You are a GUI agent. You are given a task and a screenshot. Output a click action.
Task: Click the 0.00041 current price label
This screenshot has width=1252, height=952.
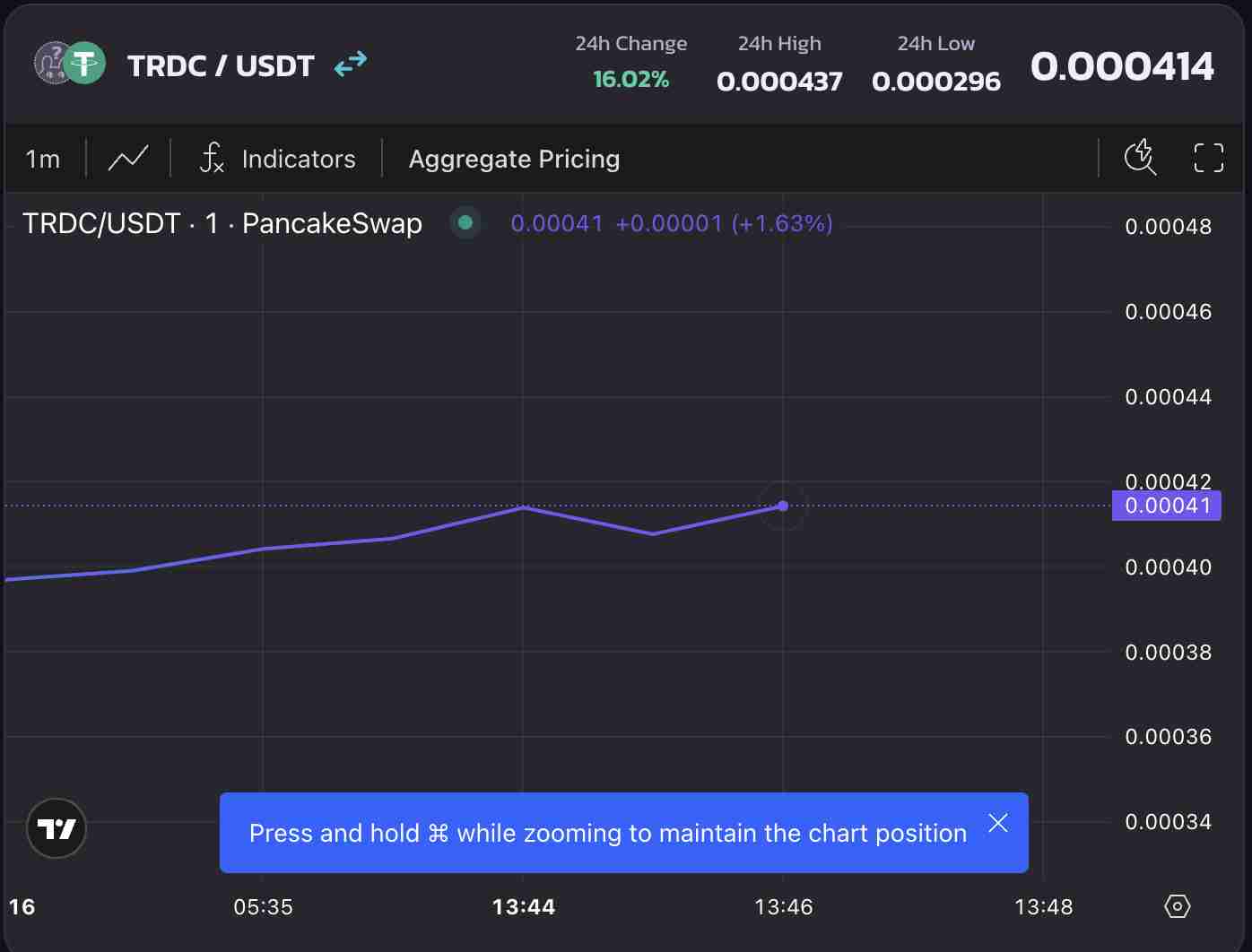1167,506
